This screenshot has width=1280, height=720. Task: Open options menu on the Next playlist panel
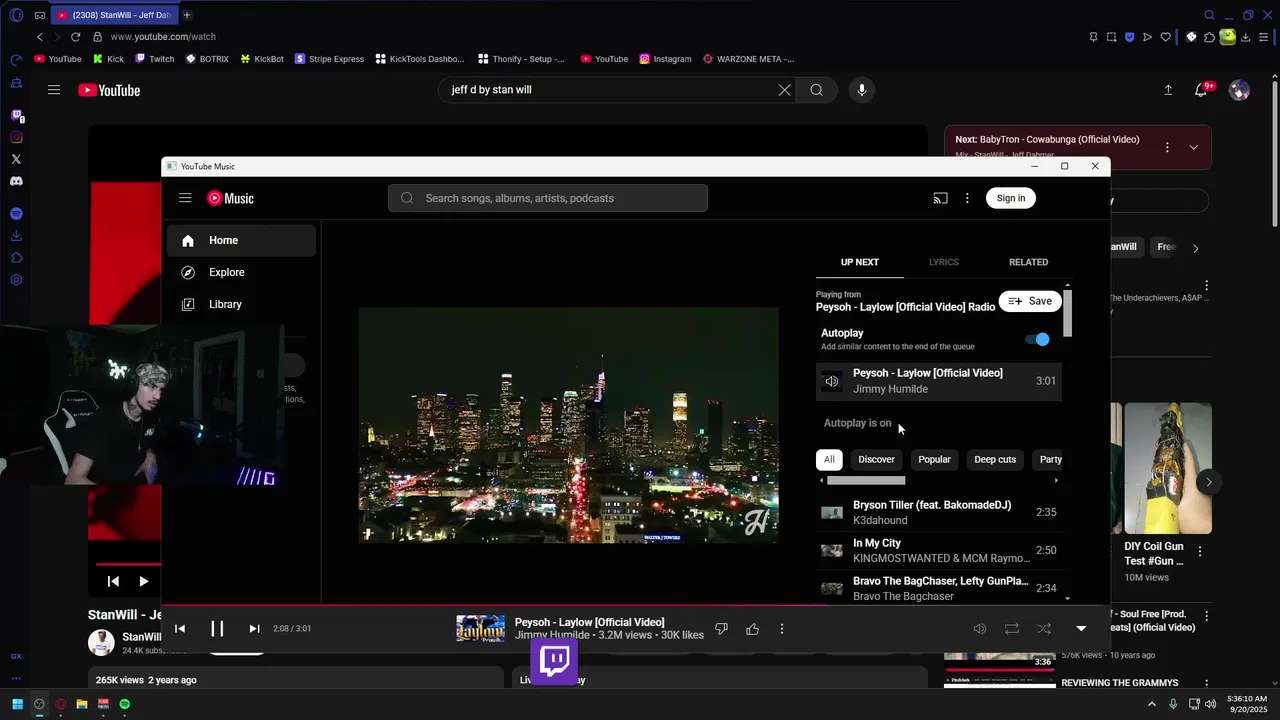coord(1167,147)
